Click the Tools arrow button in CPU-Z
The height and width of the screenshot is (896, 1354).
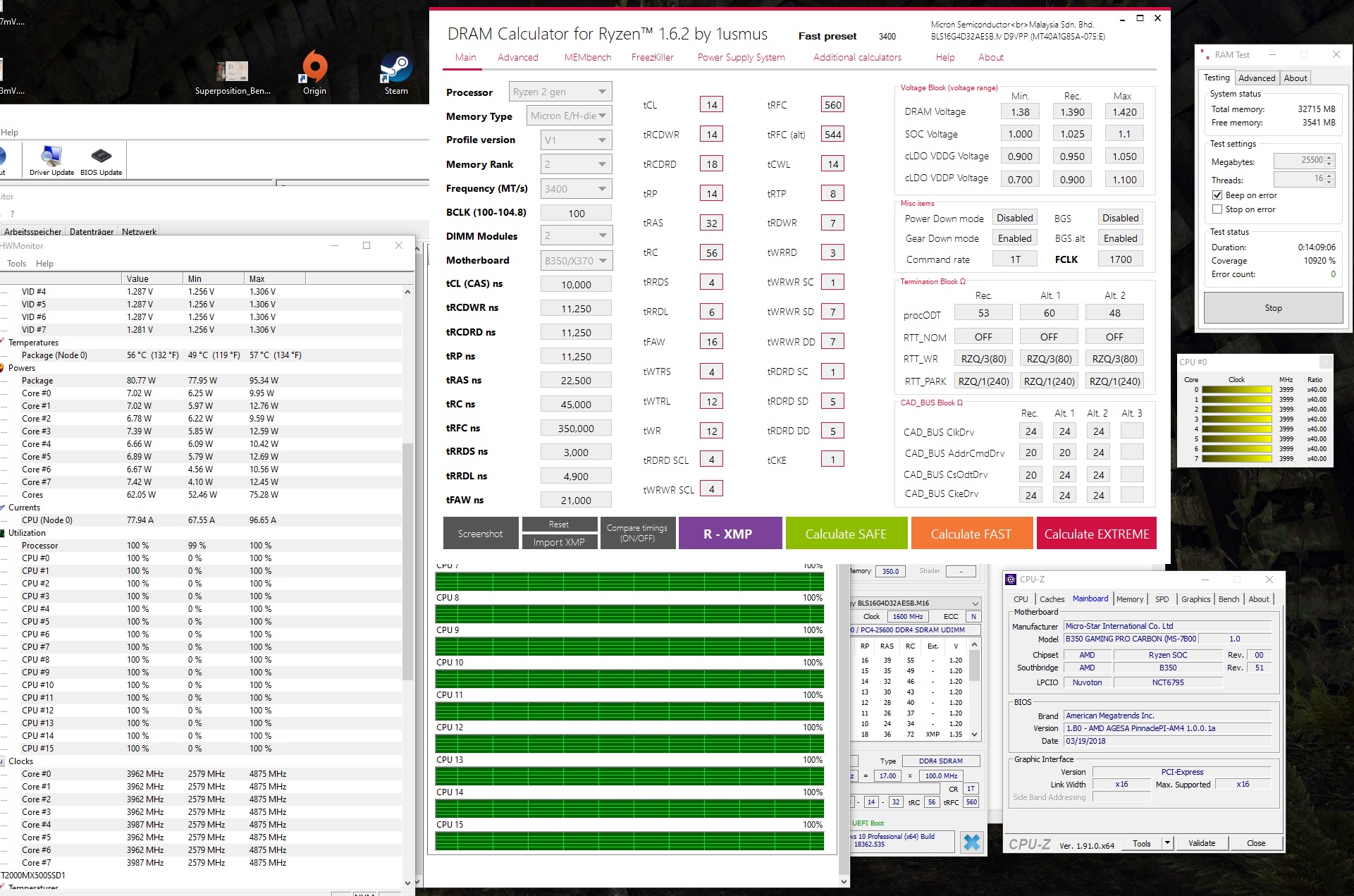1167,843
